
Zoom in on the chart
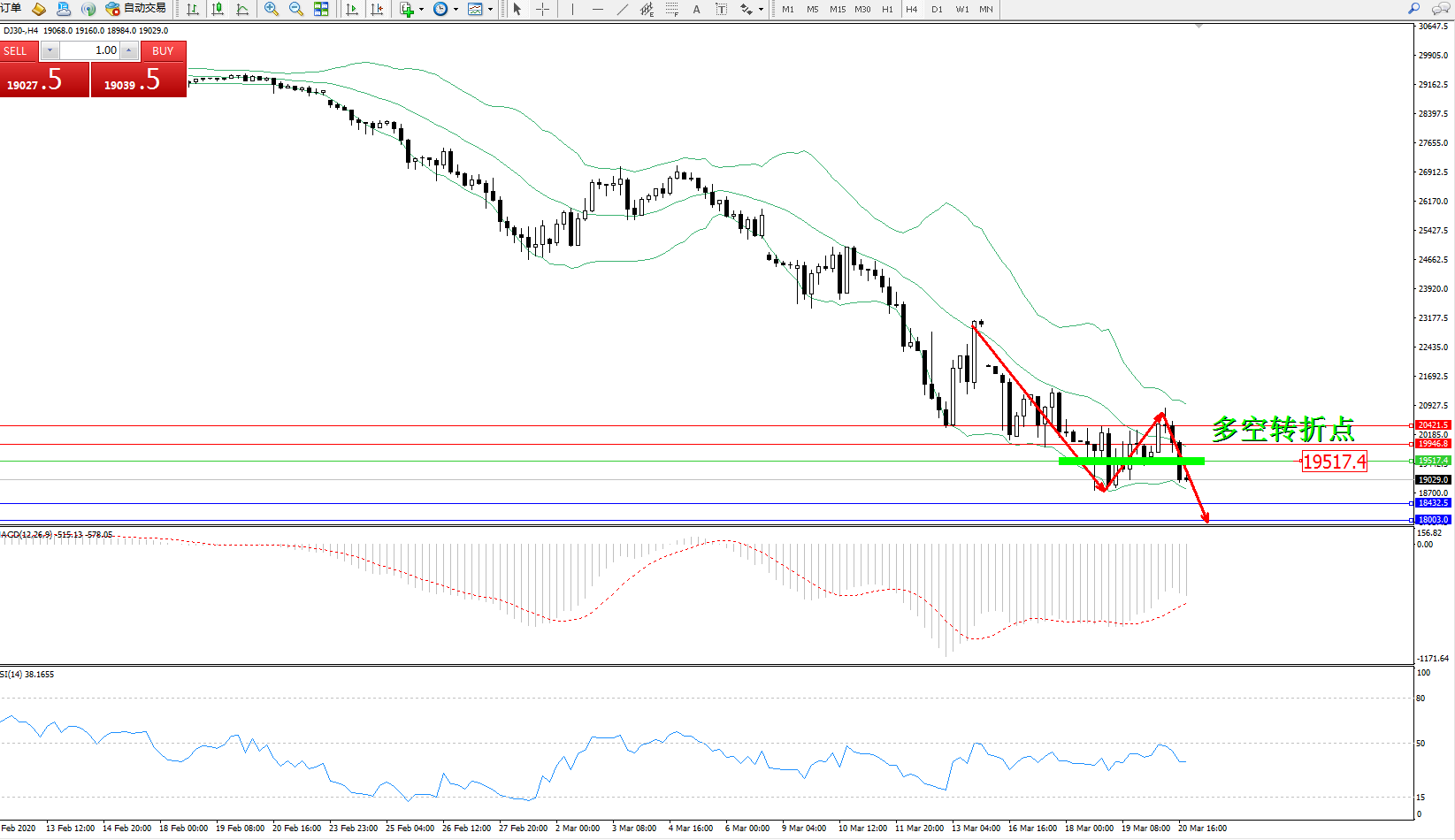click(272, 9)
